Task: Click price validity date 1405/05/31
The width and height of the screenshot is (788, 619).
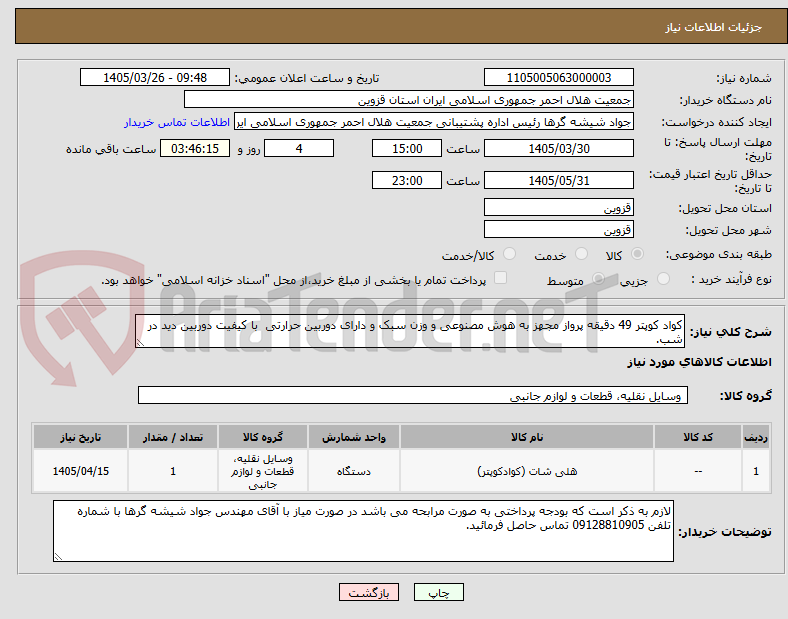Action: pos(559,180)
